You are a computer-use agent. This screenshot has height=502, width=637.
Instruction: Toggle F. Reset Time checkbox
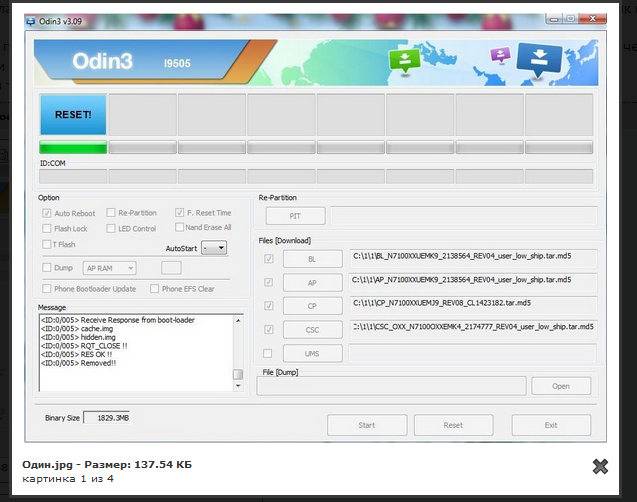coord(180,212)
